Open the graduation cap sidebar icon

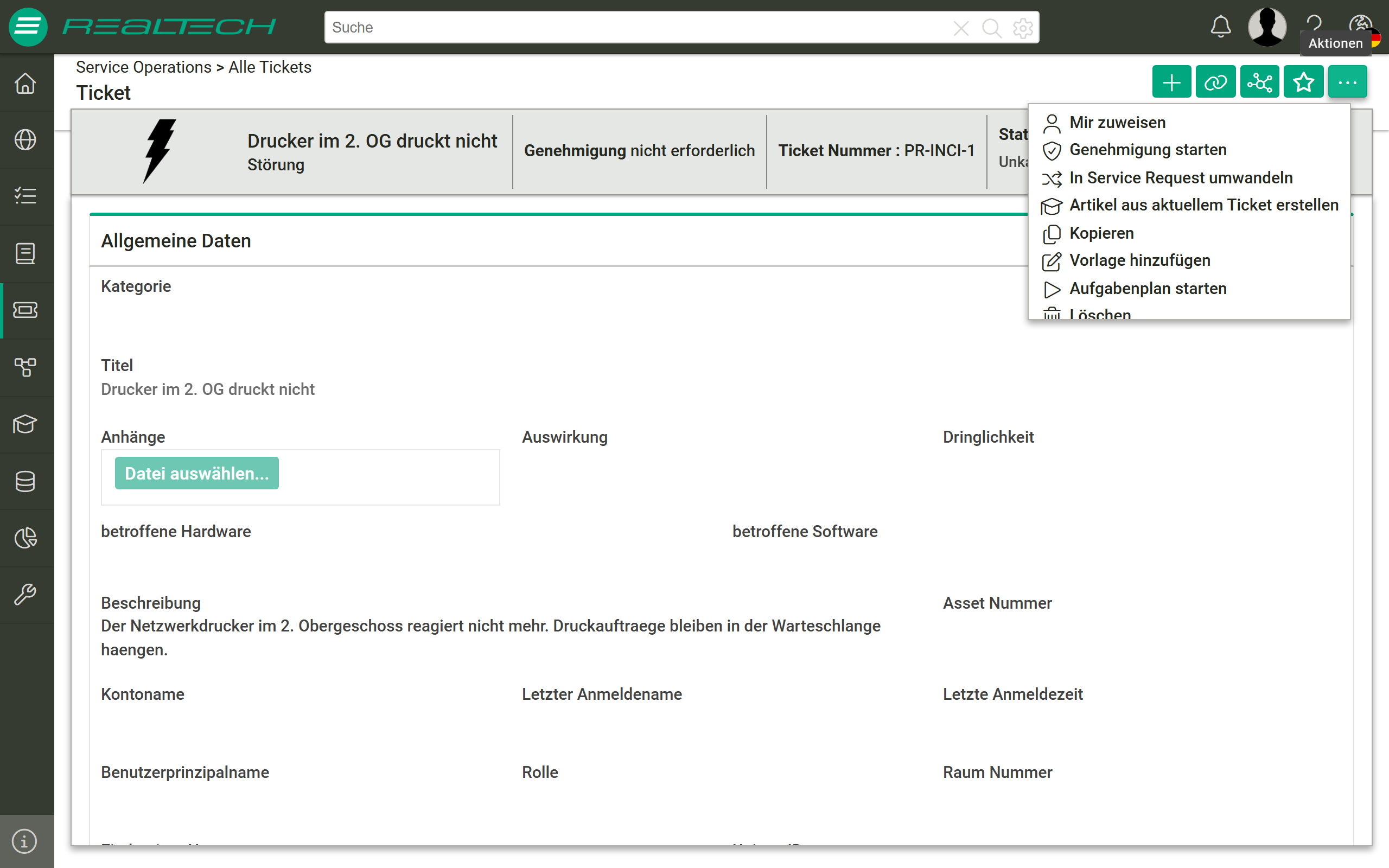26,424
